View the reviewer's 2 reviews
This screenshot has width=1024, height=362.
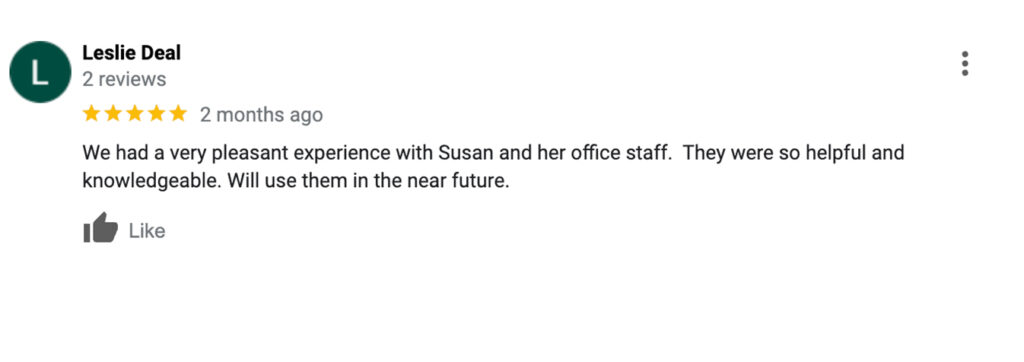tap(124, 80)
